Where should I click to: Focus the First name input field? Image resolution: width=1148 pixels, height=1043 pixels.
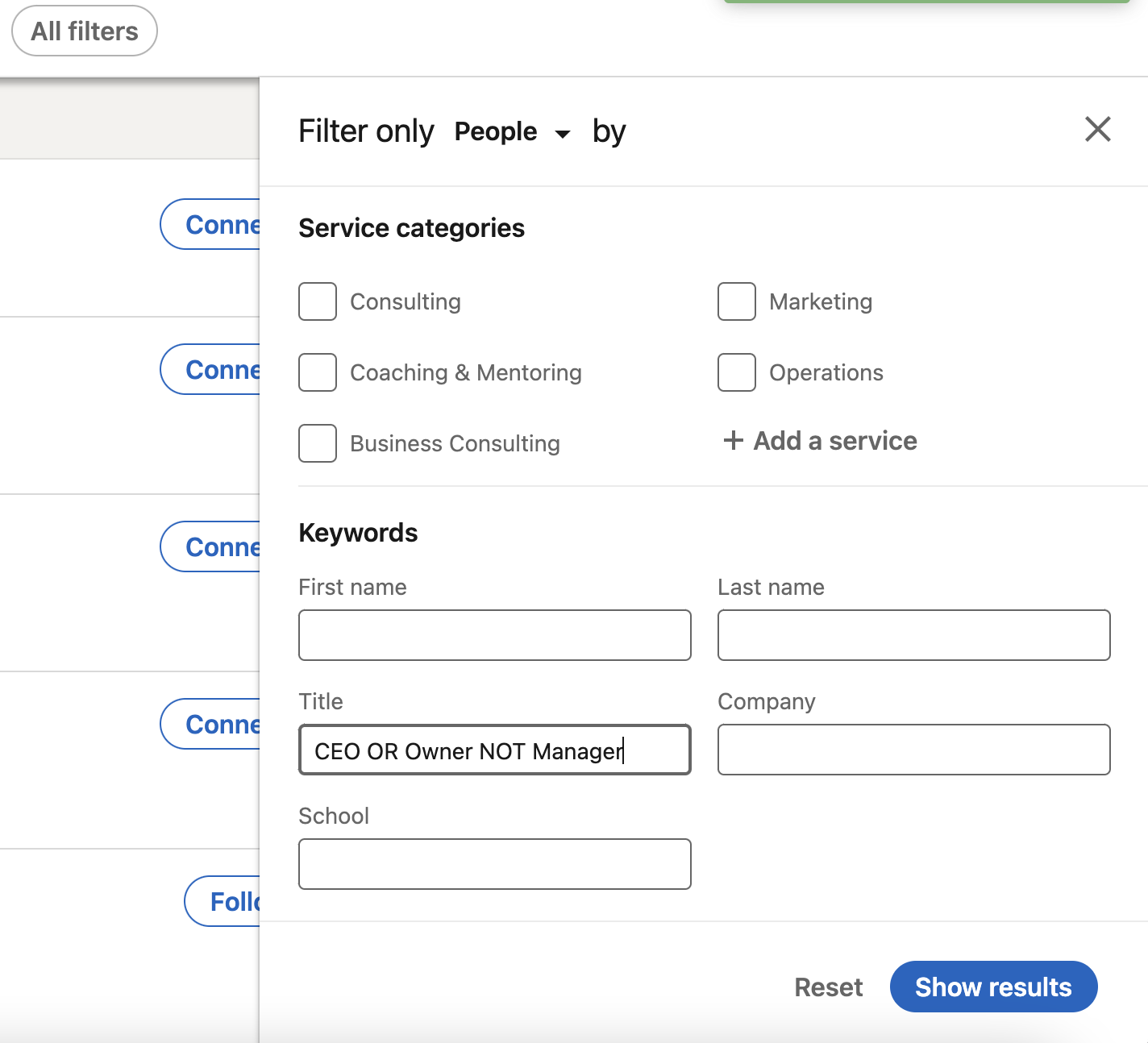click(495, 635)
